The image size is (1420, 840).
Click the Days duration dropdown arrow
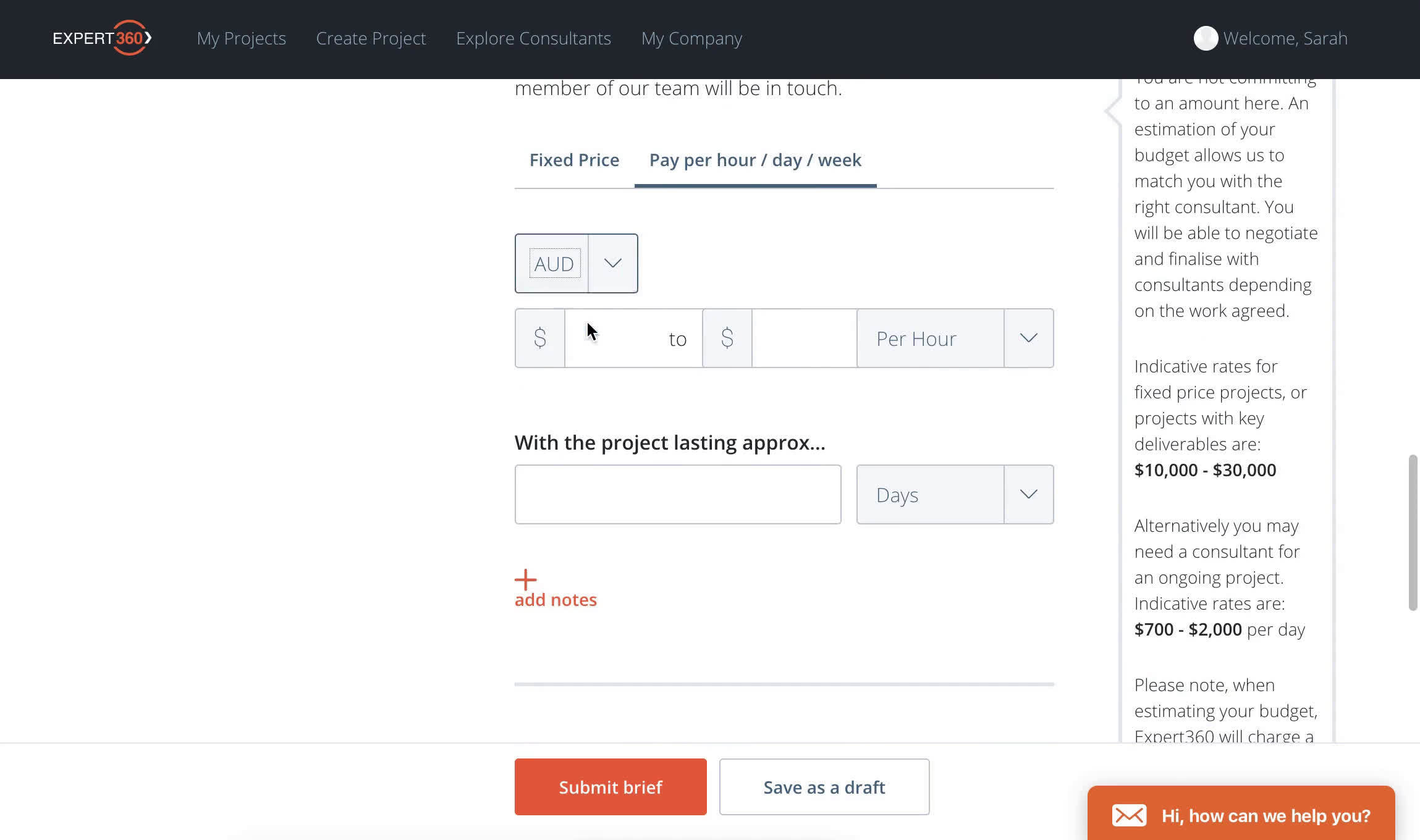[1029, 494]
